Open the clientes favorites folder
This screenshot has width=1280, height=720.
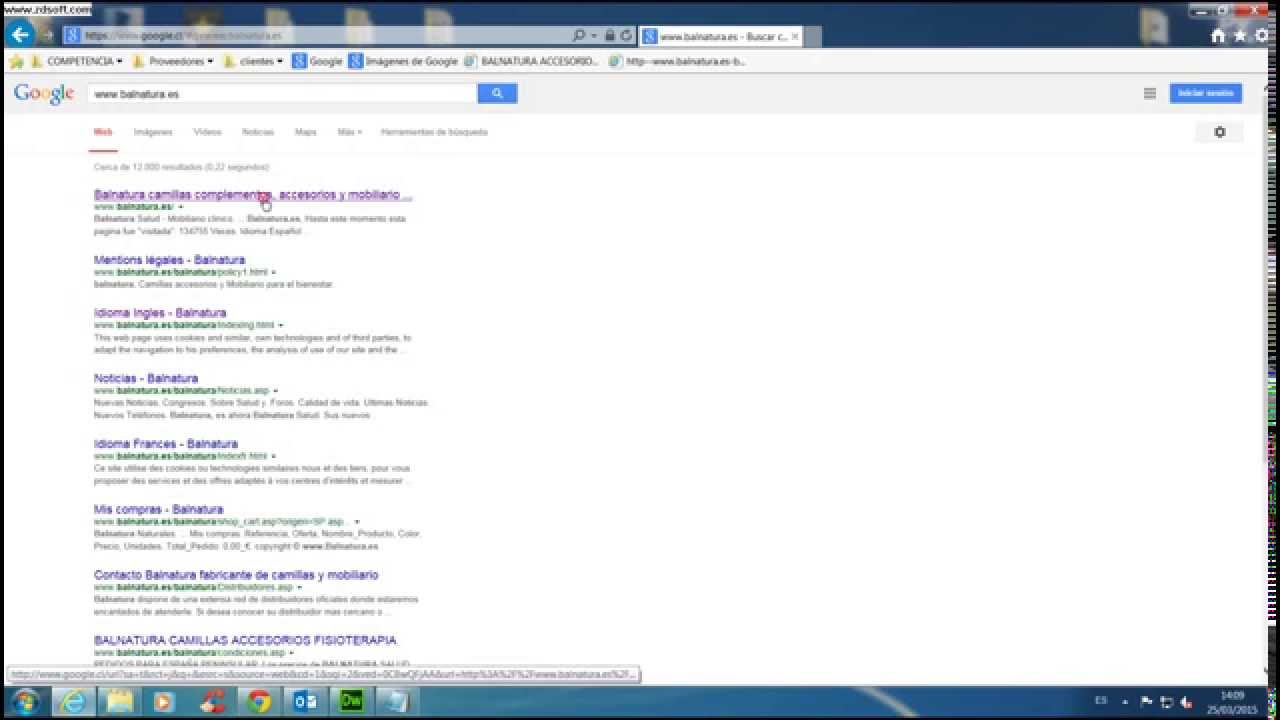pos(253,61)
